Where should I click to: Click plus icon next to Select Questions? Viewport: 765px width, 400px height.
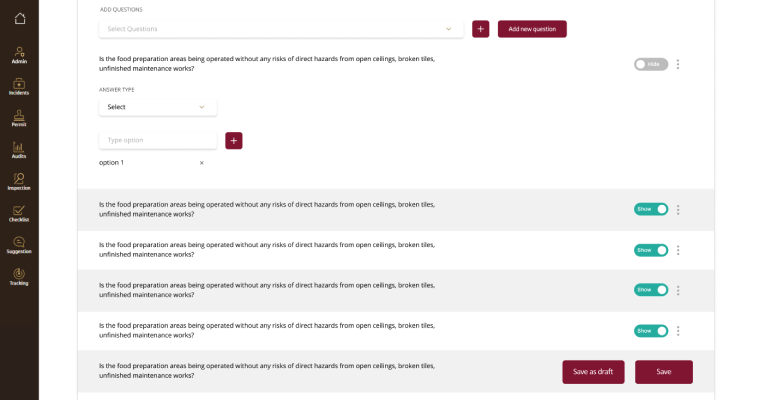click(481, 29)
